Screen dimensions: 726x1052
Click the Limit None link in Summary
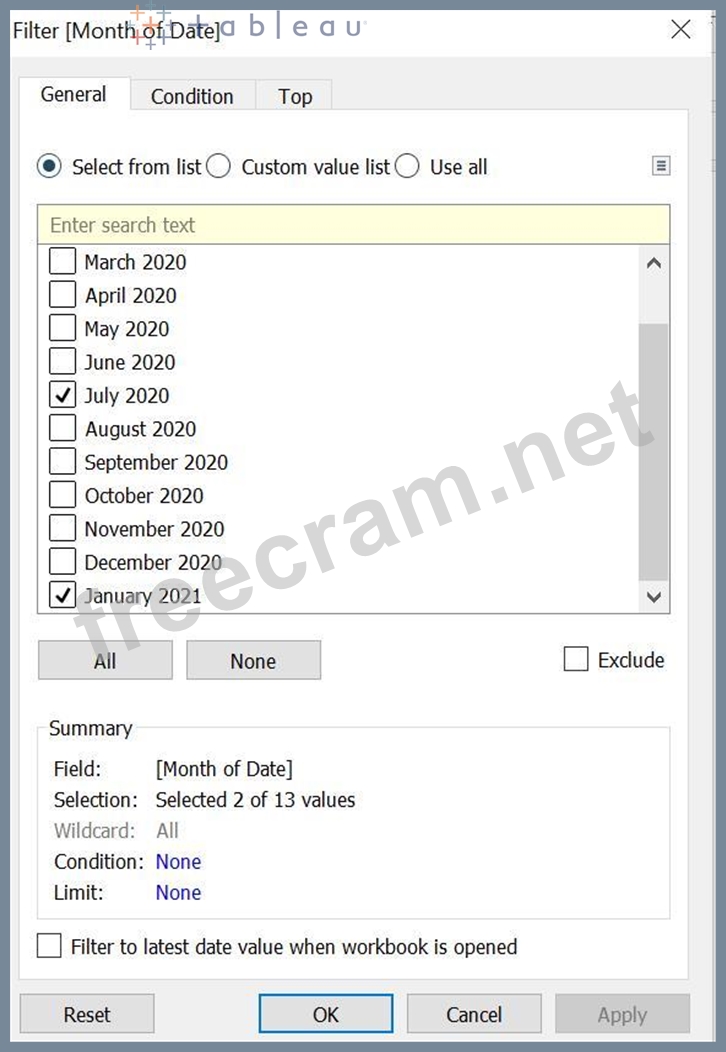[178, 893]
